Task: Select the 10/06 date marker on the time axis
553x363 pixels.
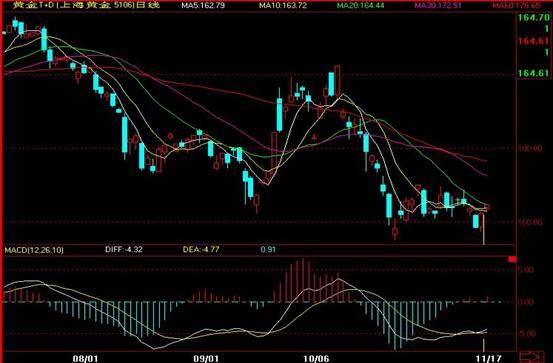Action: (x=316, y=358)
